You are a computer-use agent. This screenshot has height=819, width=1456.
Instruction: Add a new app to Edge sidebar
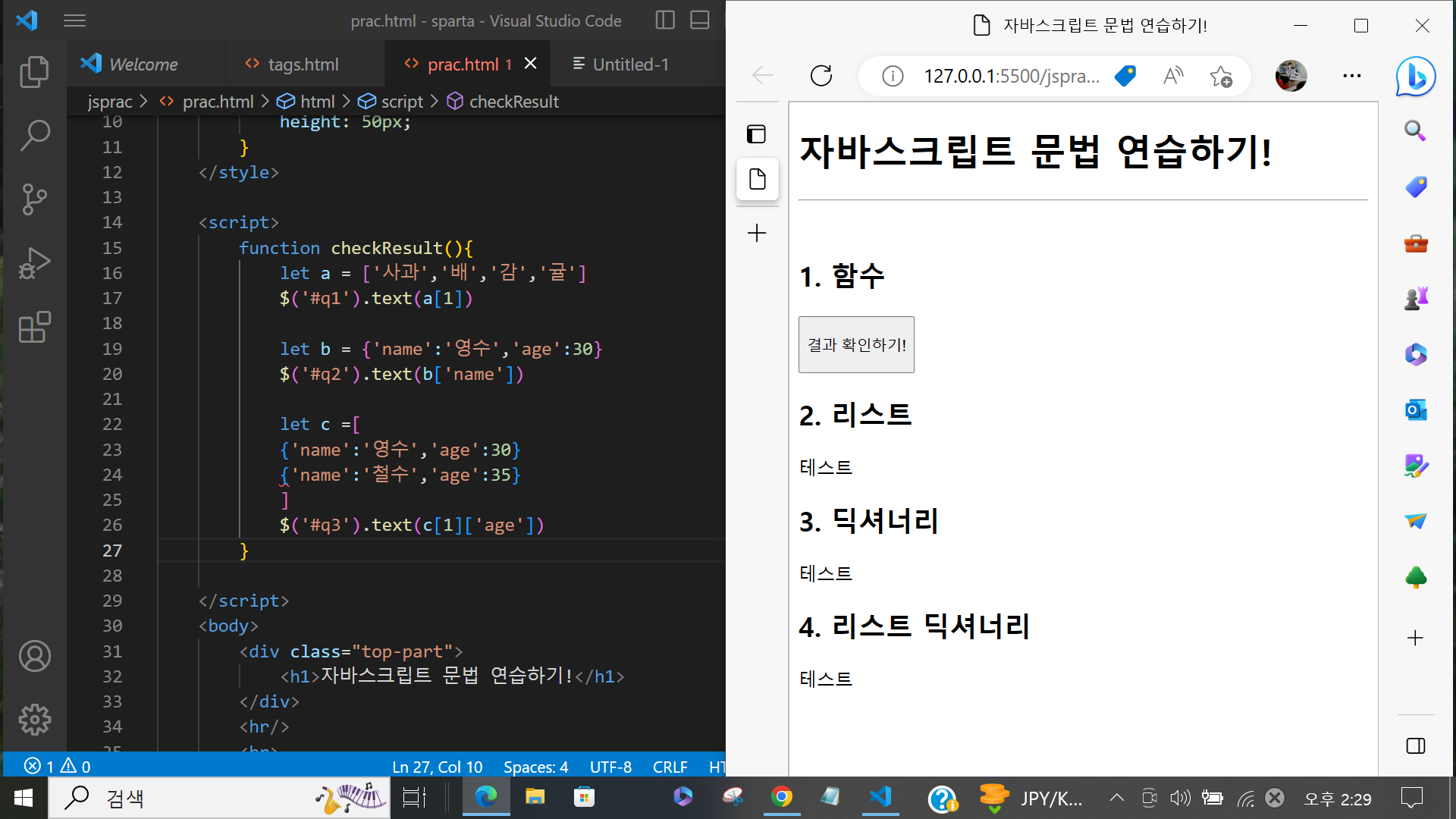coord(1415,638)
